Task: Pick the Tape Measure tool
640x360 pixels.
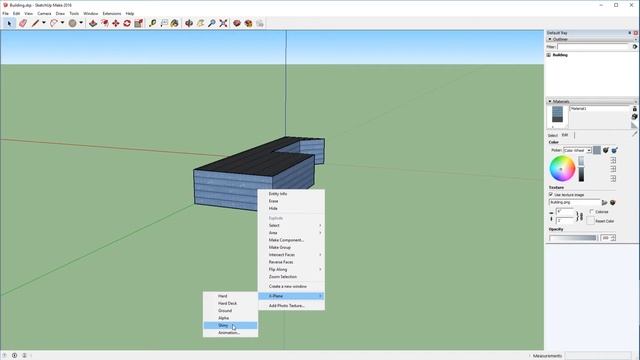Action: 153,23
